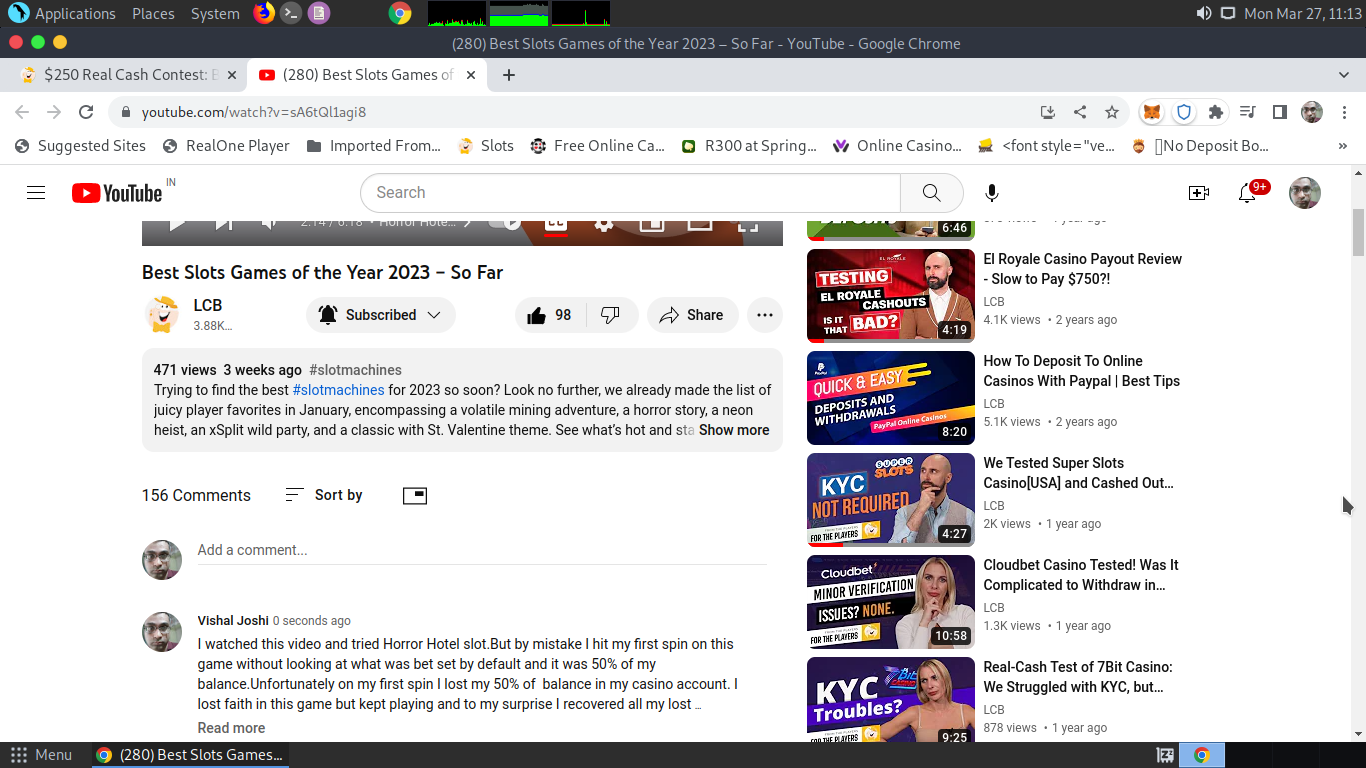Go to the YouTube home logo
The width and height of the screenshot is (1366, 768).
click(x=117, y=193)
